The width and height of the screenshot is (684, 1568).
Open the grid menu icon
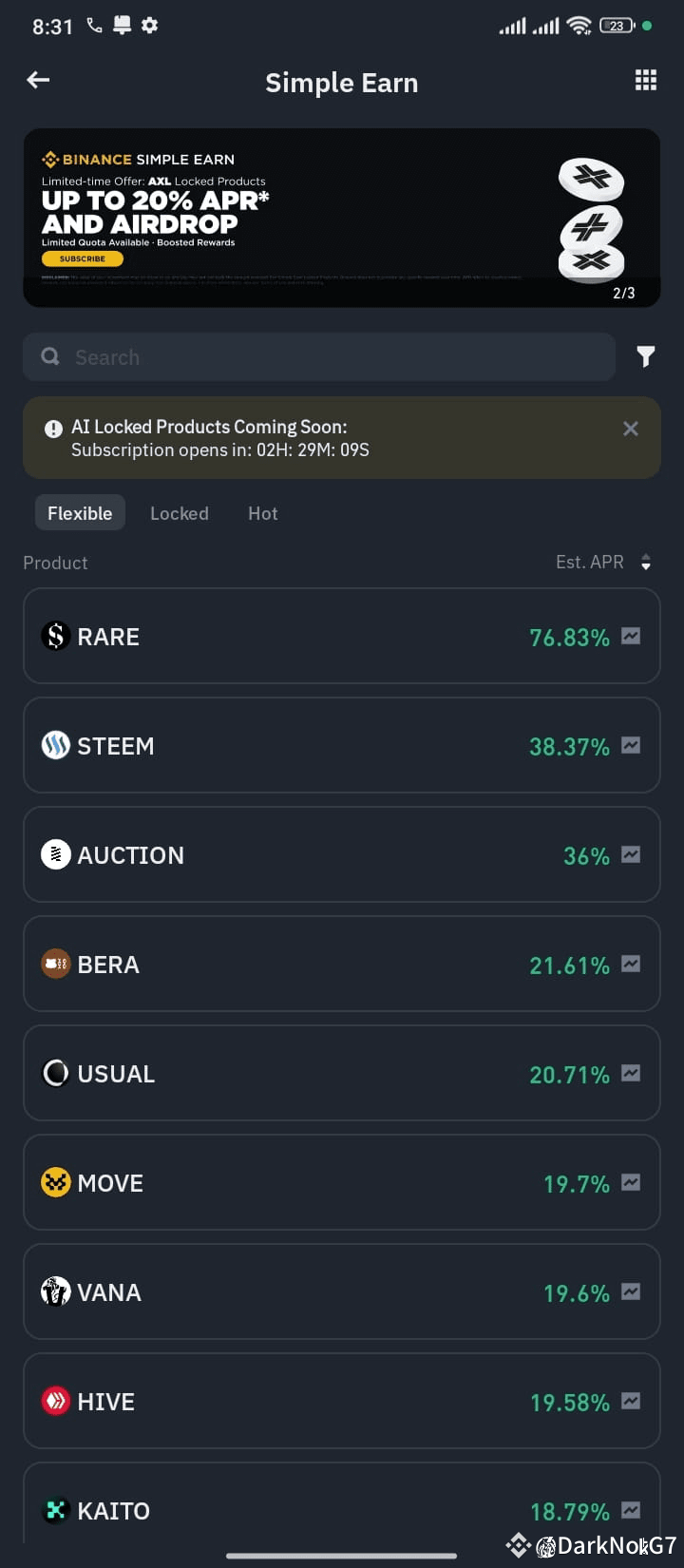(x=646, y=81)
